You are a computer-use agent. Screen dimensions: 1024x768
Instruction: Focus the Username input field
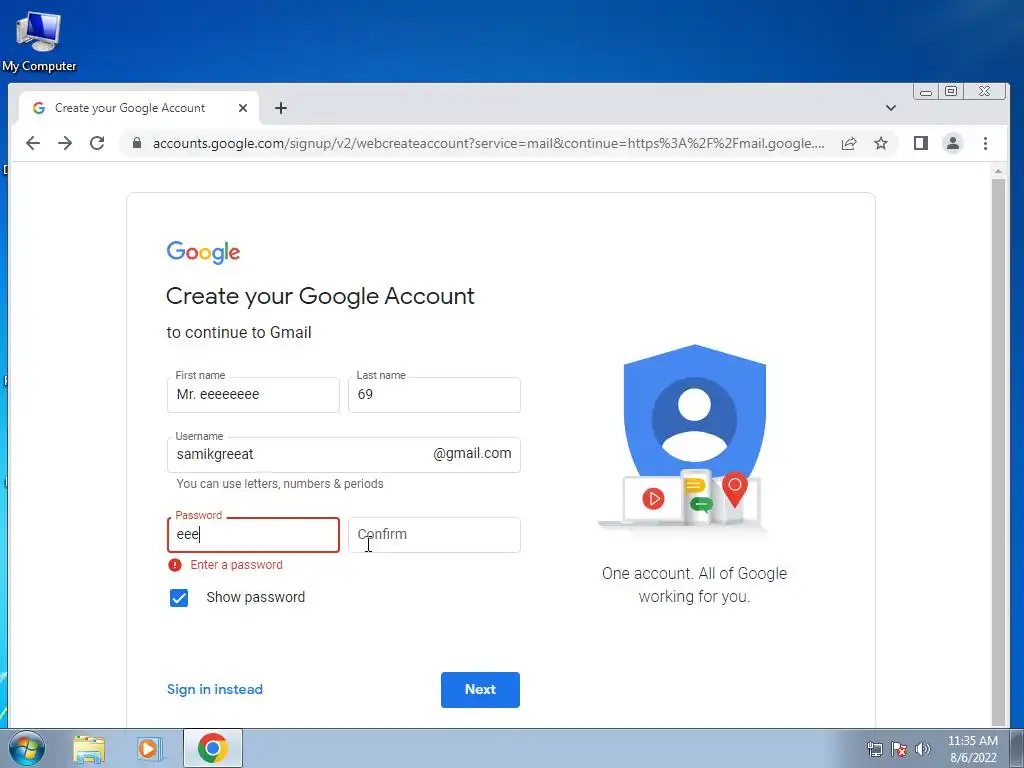344,455
